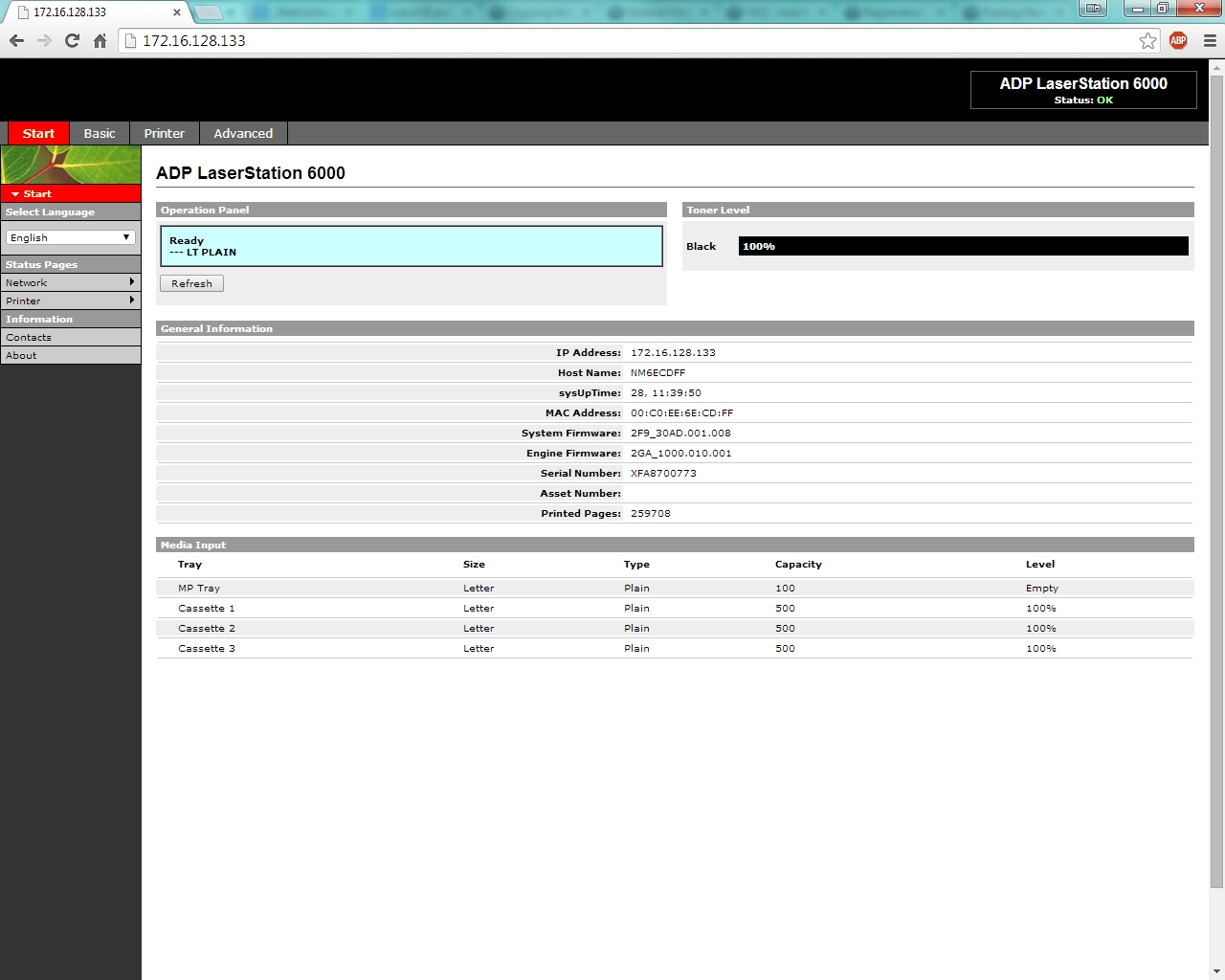This screenshot has height=980, width=1225.
Task: Select the MAC address 00:C0:EE:6E:CD:FF
Action: coord(681,412)
